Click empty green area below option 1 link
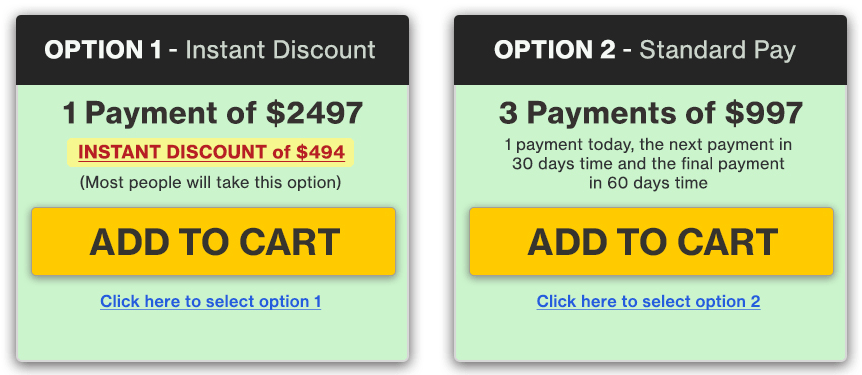The width and height of the screenshot is (862, 375). point(212,337)
